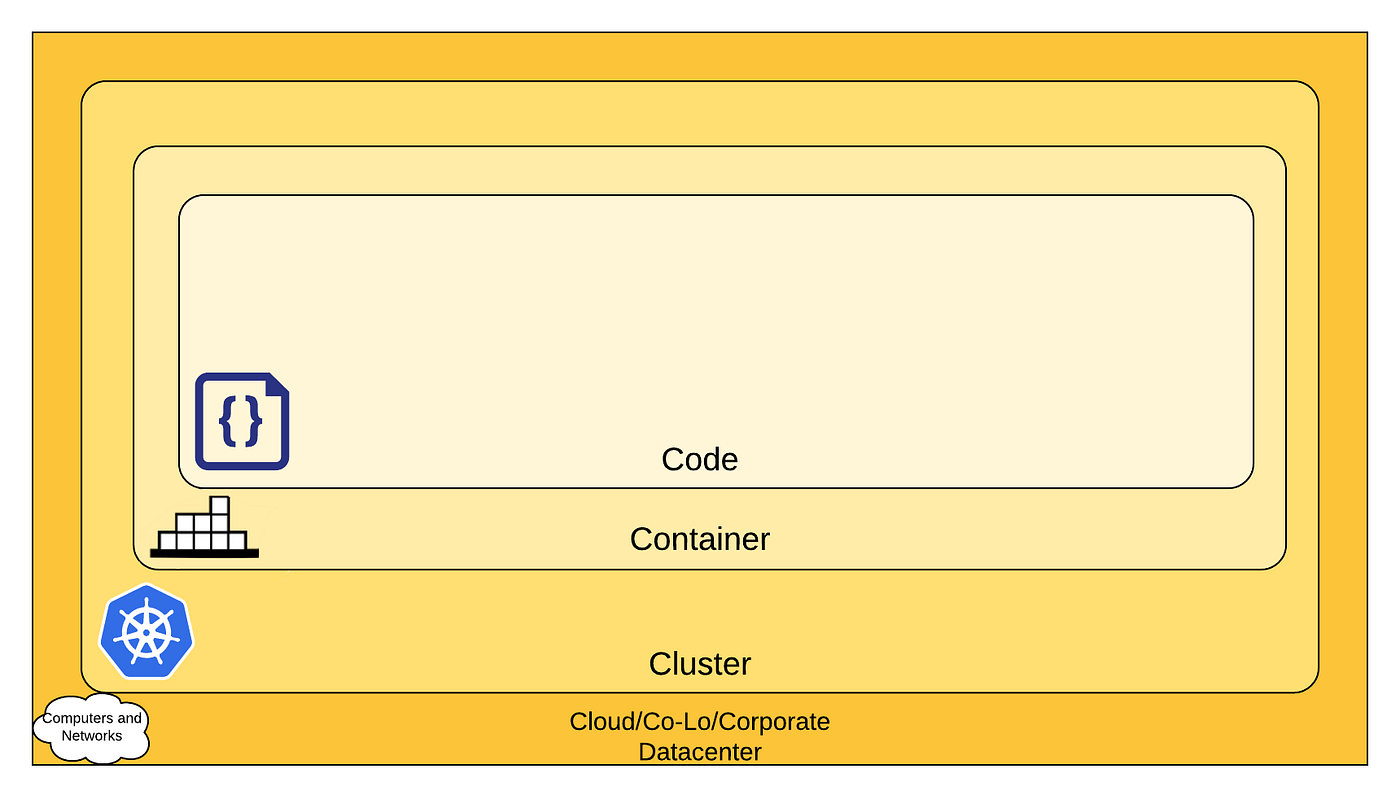Click the white ship wheel hub in Kubernetes logo
The image size is (1400, 807).
tap(146, 632)
